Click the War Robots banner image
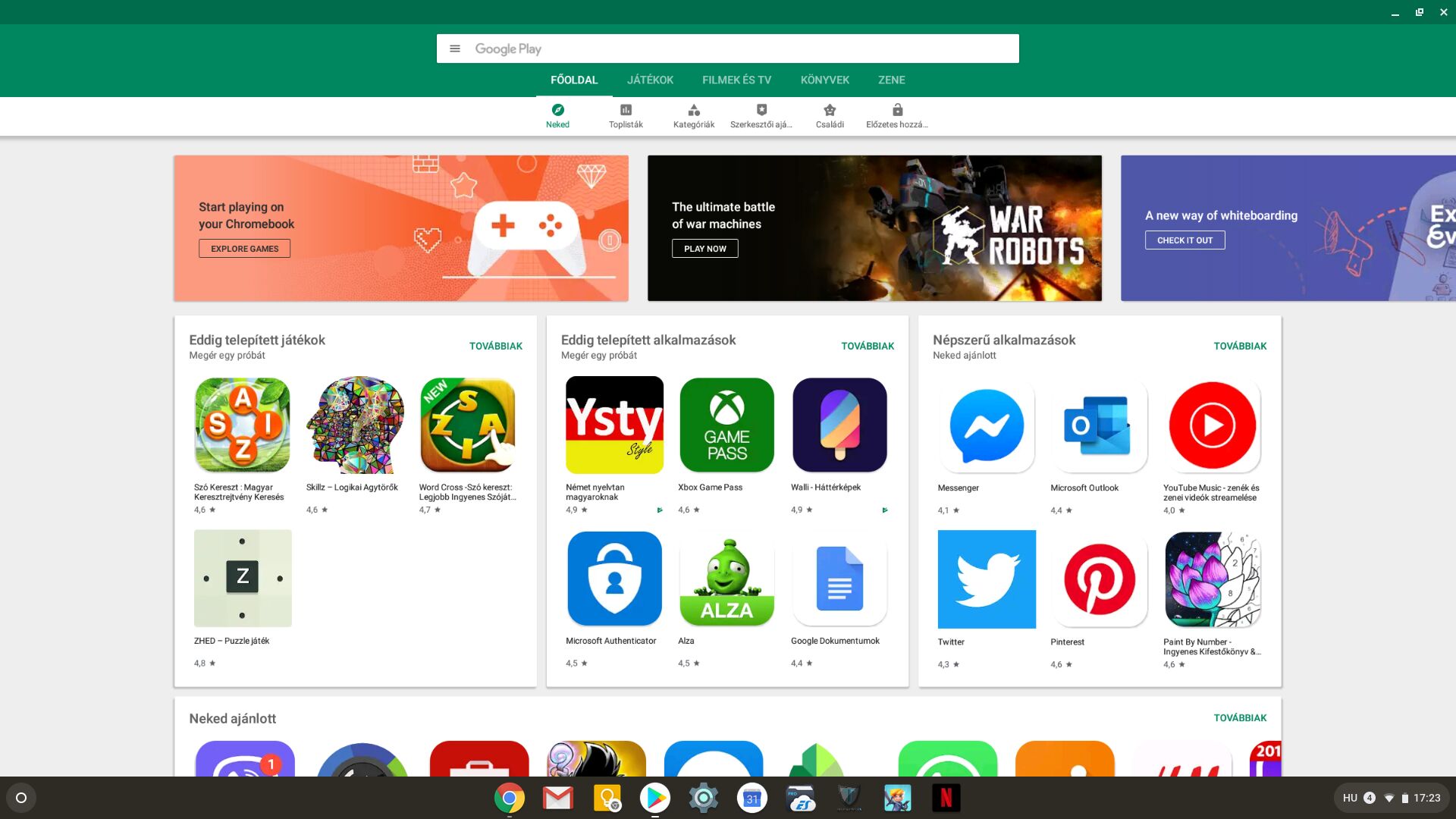This screenshot has width=1456, height=819. point(874,228)
